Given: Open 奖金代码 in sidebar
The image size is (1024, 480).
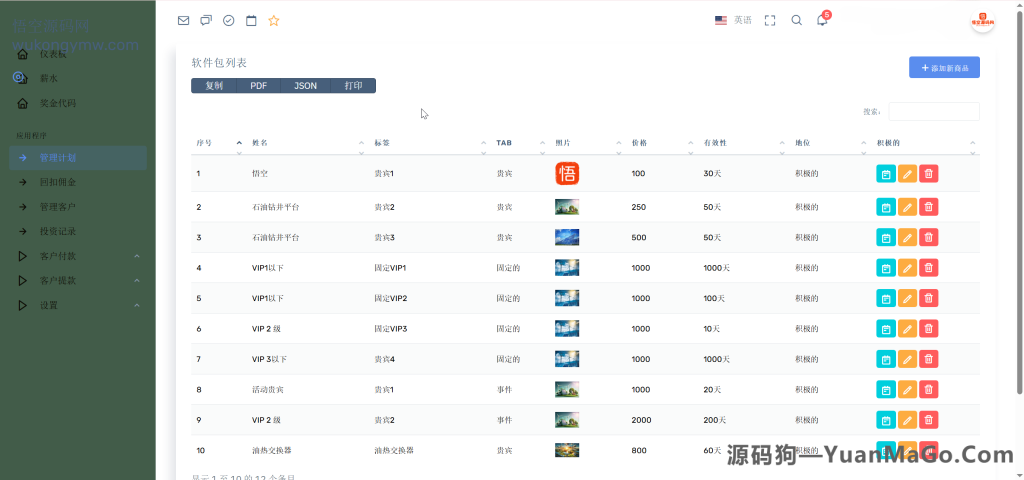Looking at the screenshot, I should [78, 103].
